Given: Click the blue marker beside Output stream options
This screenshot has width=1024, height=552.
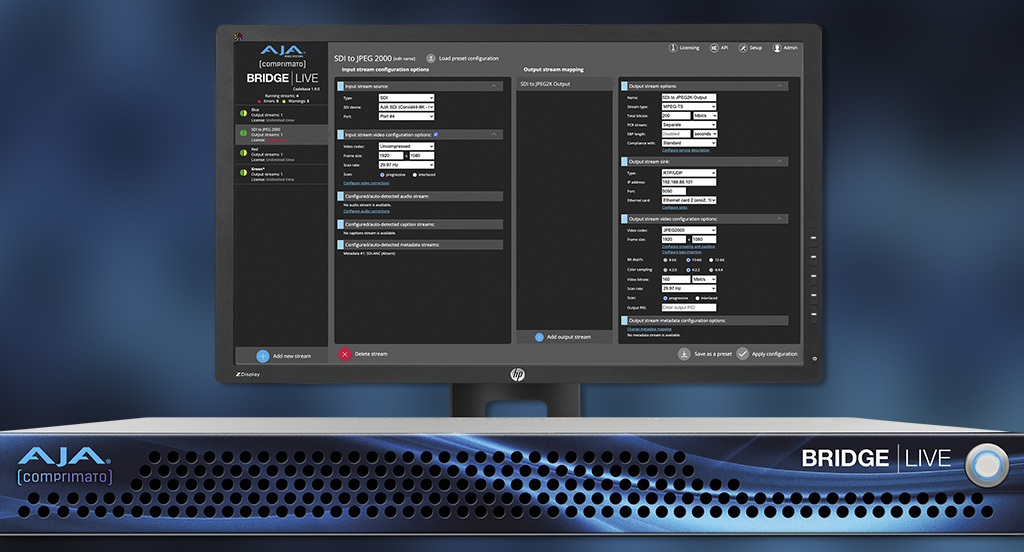Looking at the screenshot, I should tap(624, 86).
